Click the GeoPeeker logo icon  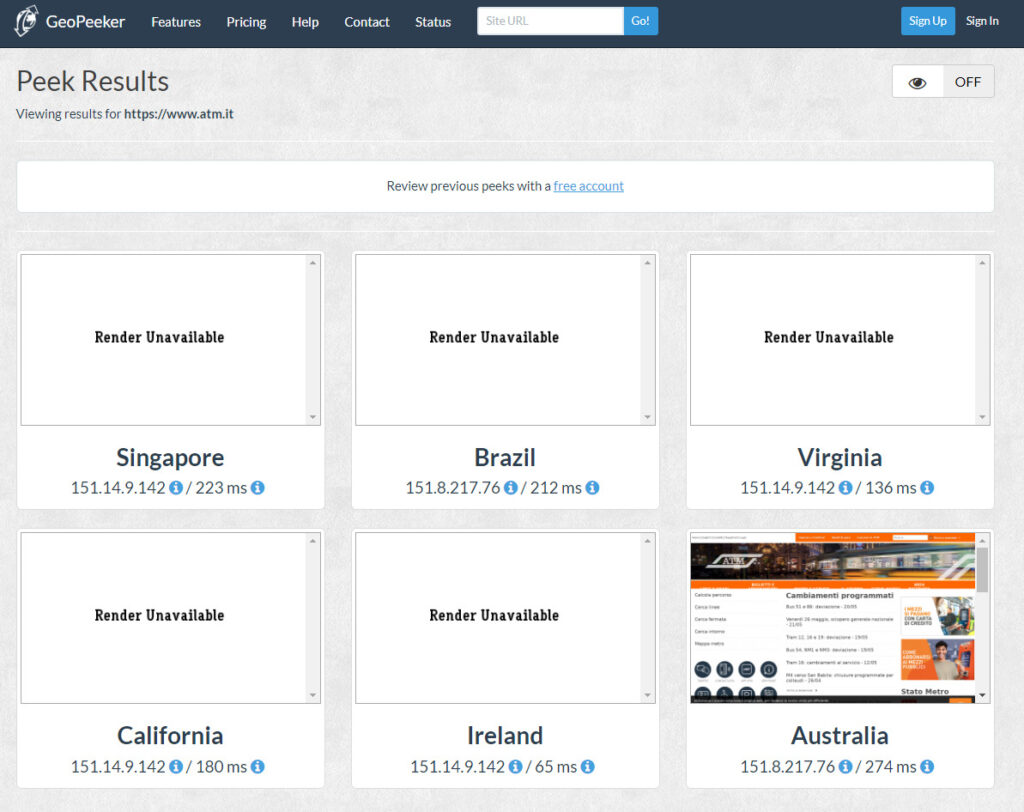tap(26, 21)
